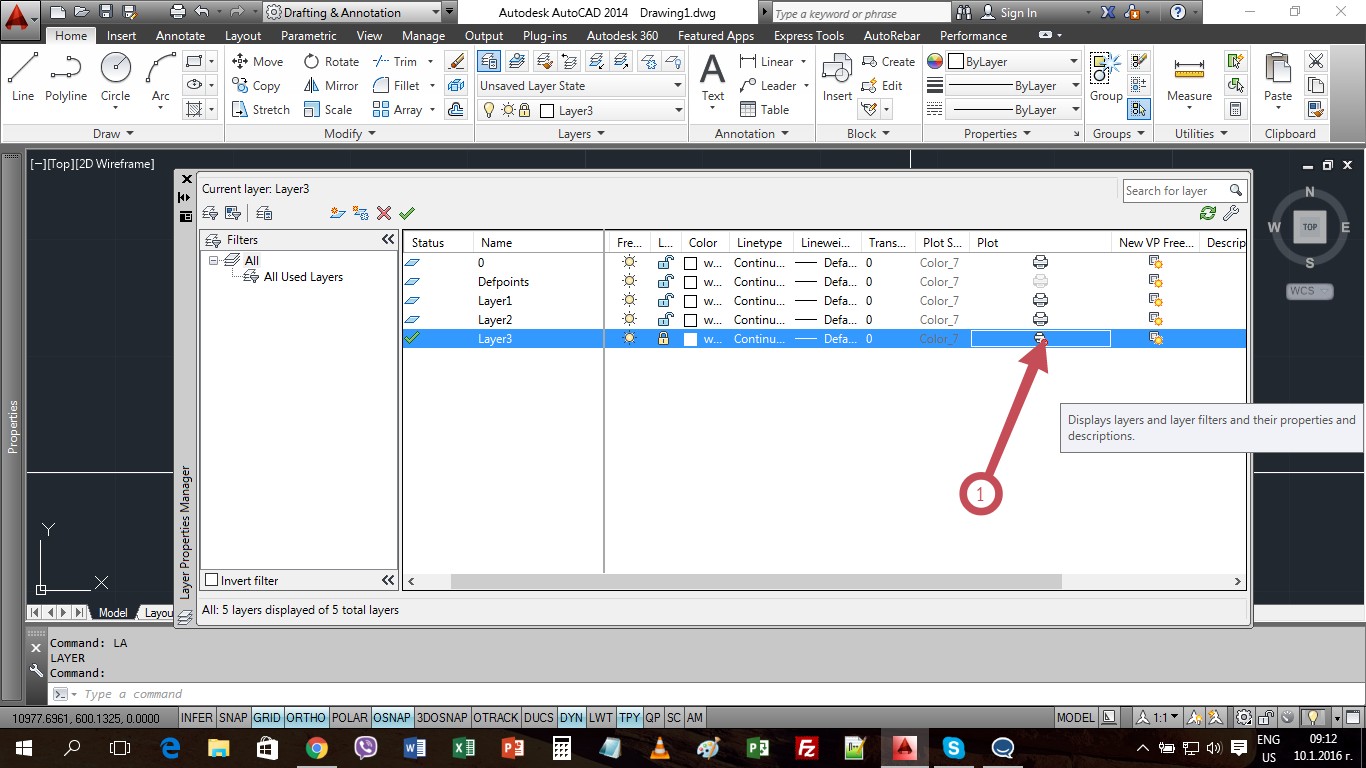Click the color swatch for Defpoints
Image resolution: width=1366 pixels, height=768 pixels.
click(690, 281)
